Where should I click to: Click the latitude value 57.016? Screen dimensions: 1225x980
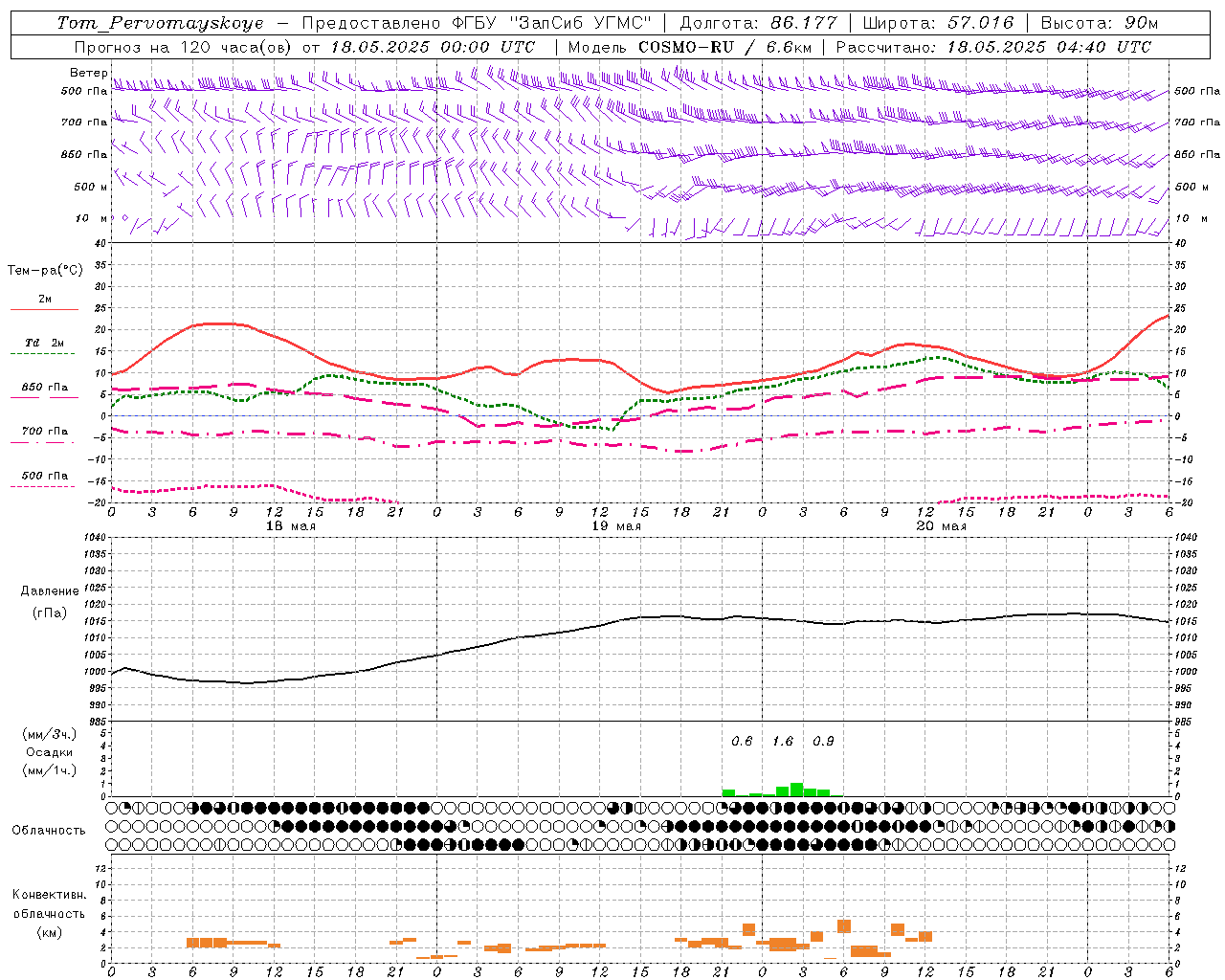pyautogui.click(x=980, y=23)
